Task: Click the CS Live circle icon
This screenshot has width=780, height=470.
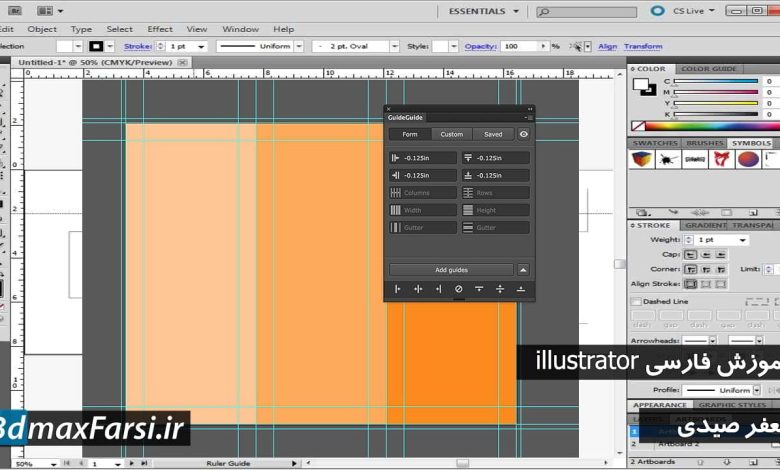Action: click(x=658, y=10)
